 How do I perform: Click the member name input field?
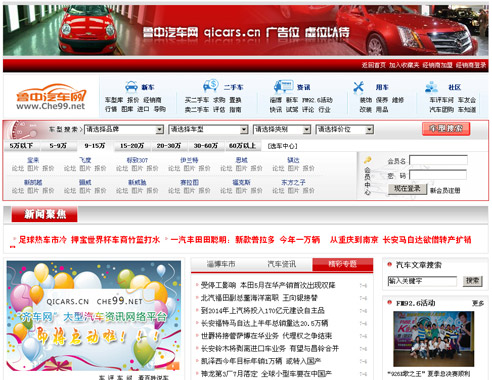pos(438,160)
